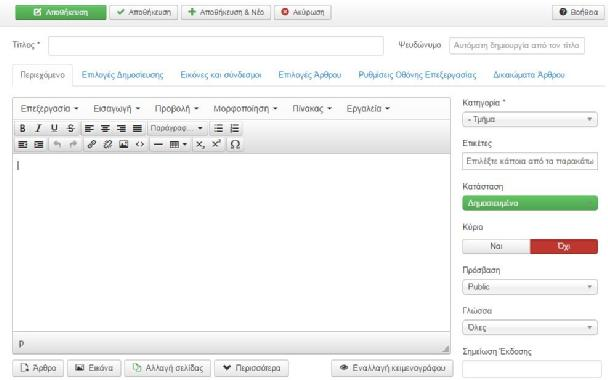Align text right
Image resolution: width=608 pixels, height=380 pixels.
tap(121, 128)
